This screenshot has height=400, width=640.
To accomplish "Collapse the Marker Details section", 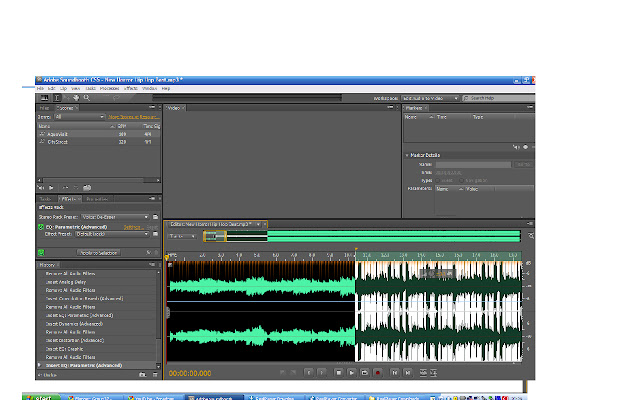I will pos(407,156).
